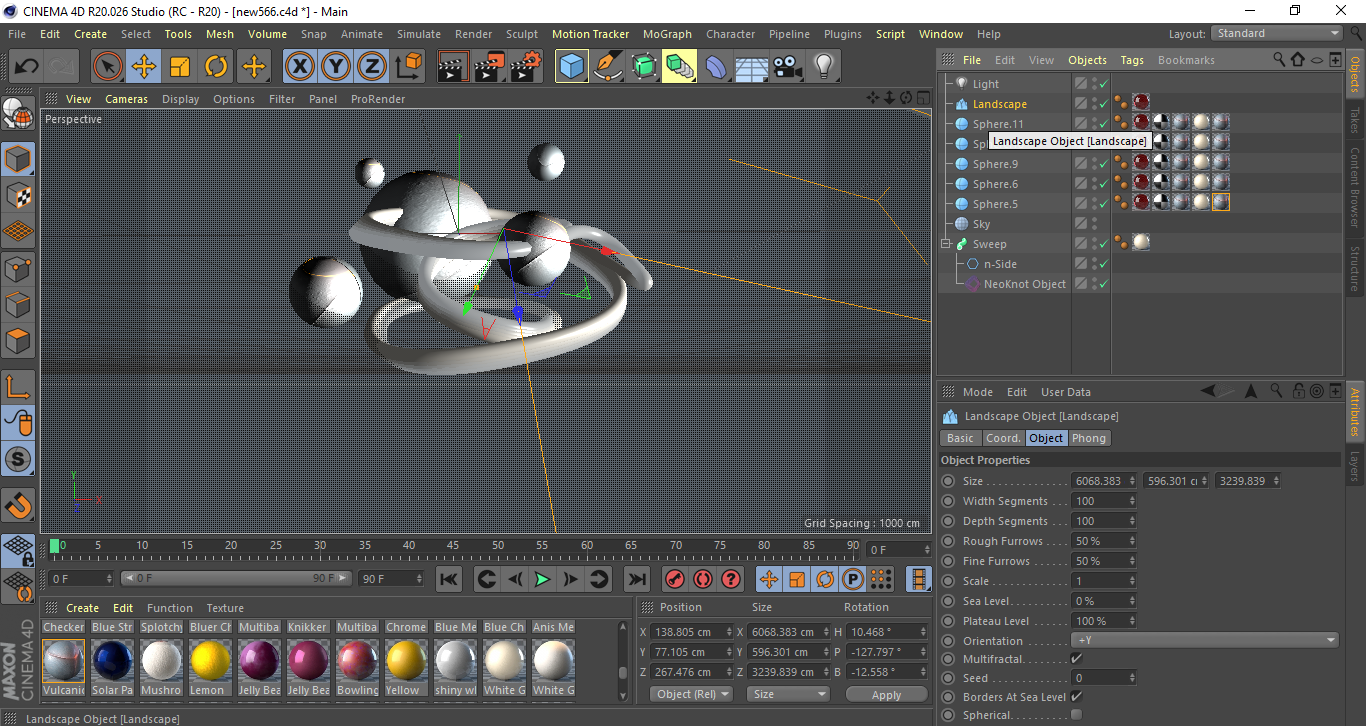Switch to Polygons mode
This screenshot has width=1366, height=726.
click(18, 341)
